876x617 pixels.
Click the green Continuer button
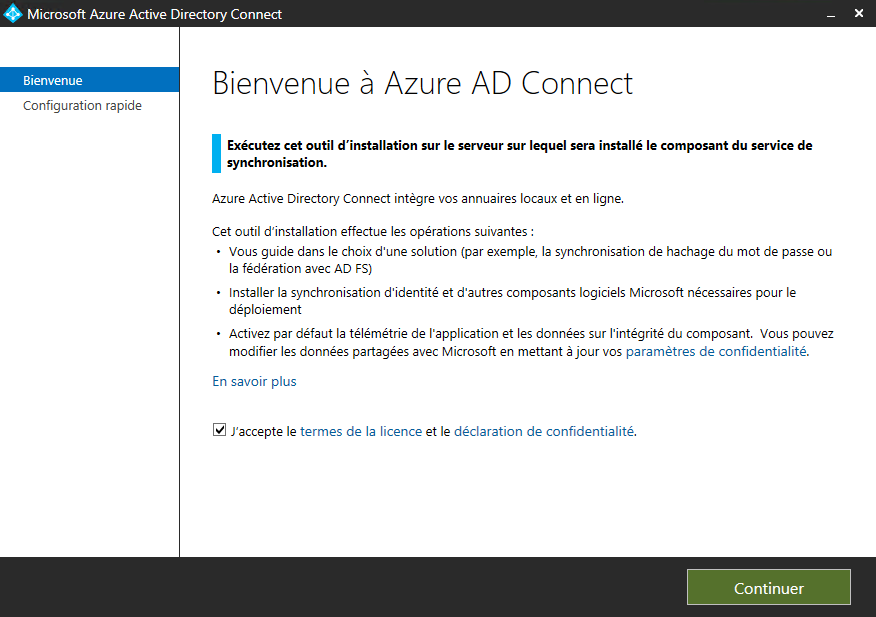coord(769,587)
